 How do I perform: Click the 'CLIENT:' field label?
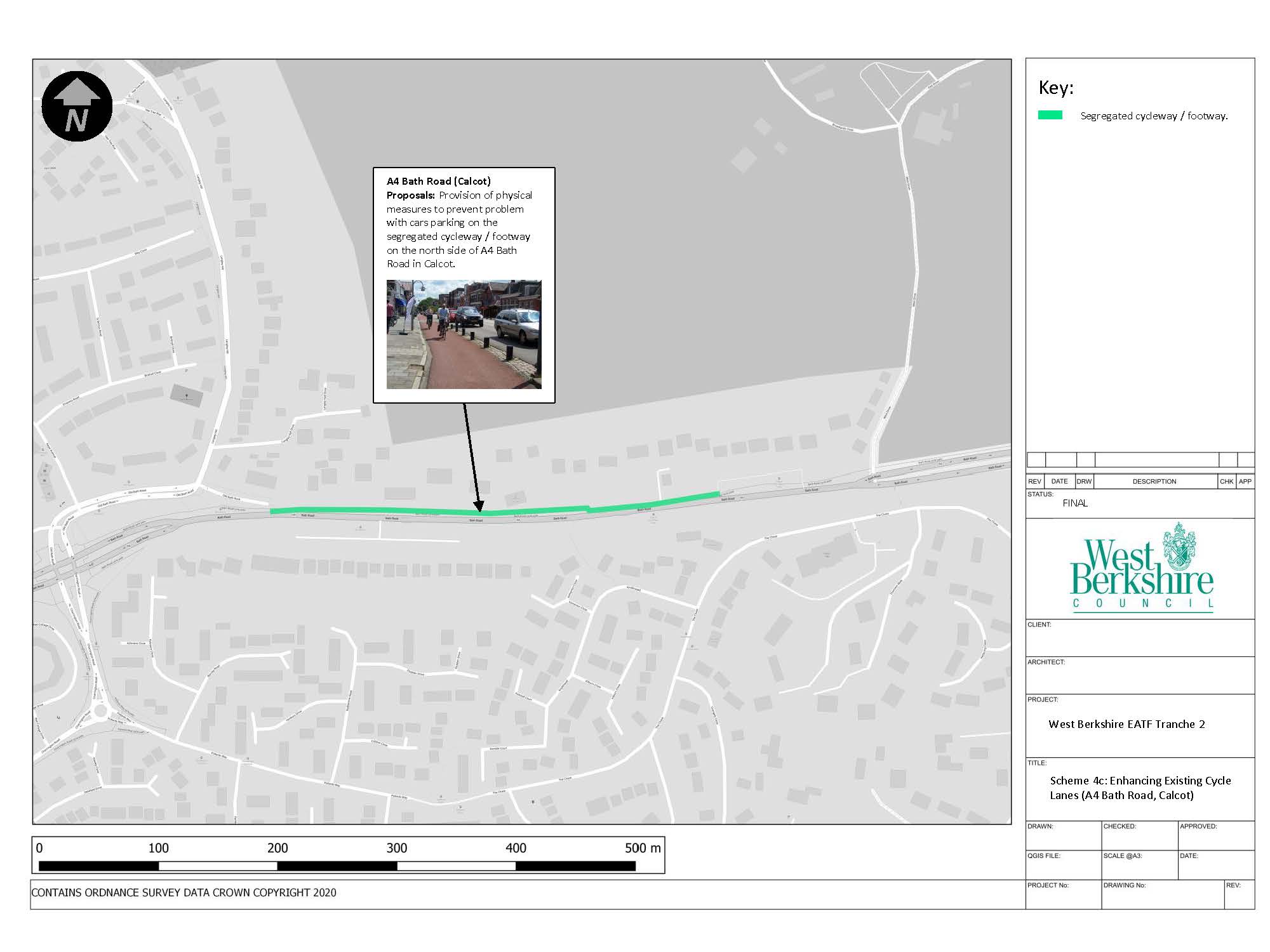pyautogui.click(x=1039, y=625)
